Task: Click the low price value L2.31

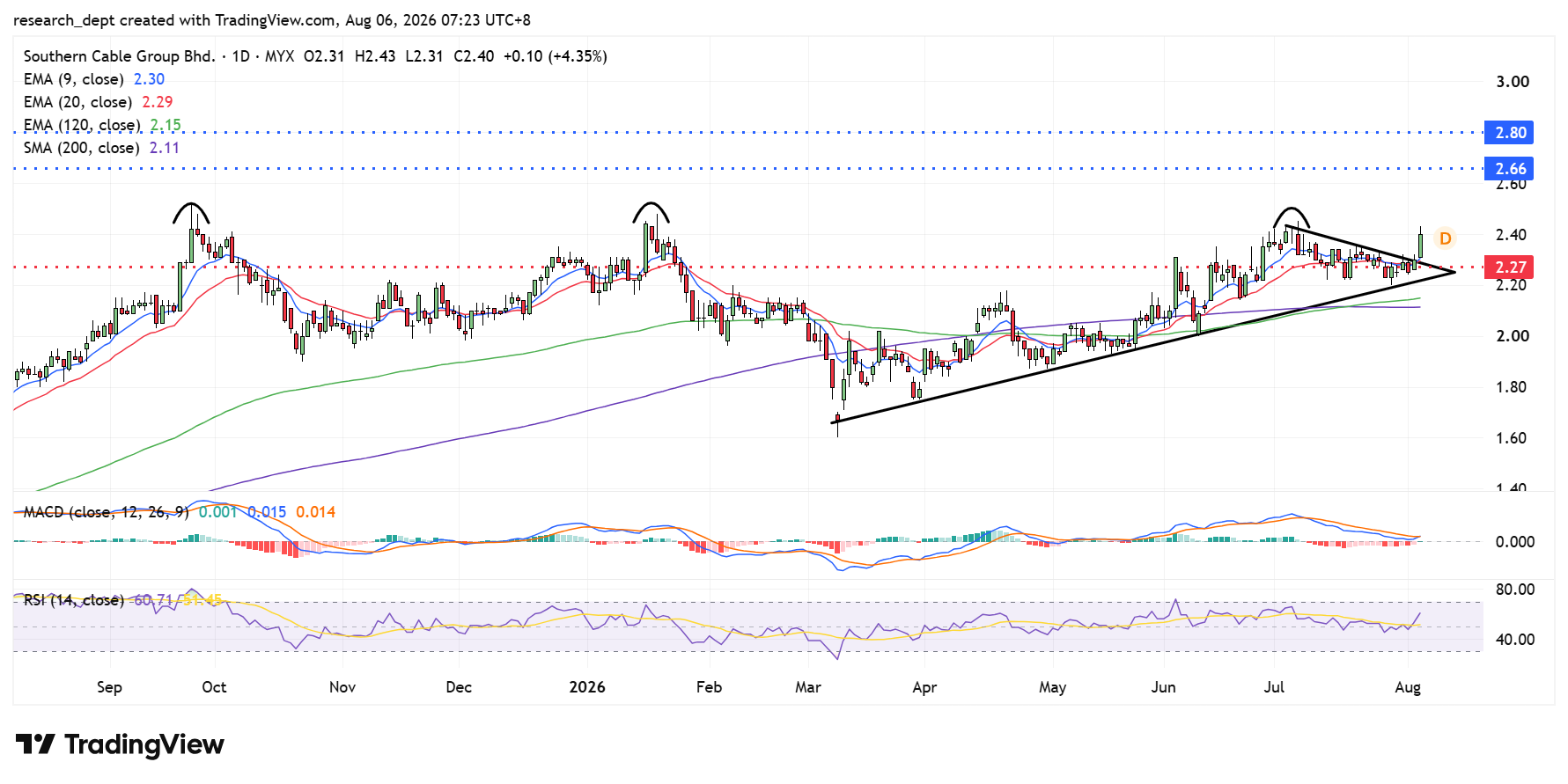Action: click(424, 56)
